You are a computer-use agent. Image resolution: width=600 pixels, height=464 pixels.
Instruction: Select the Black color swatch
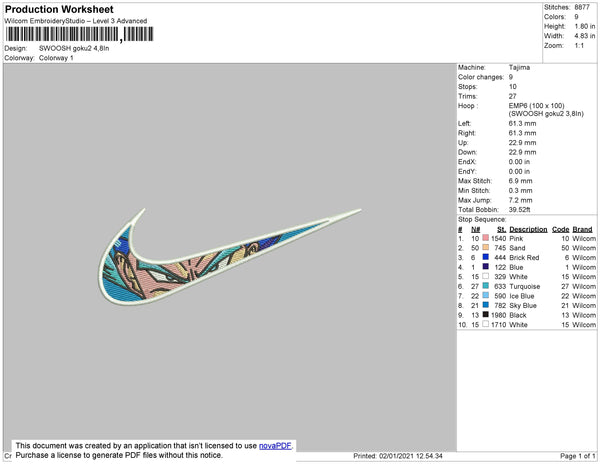(x=486, y=314)
